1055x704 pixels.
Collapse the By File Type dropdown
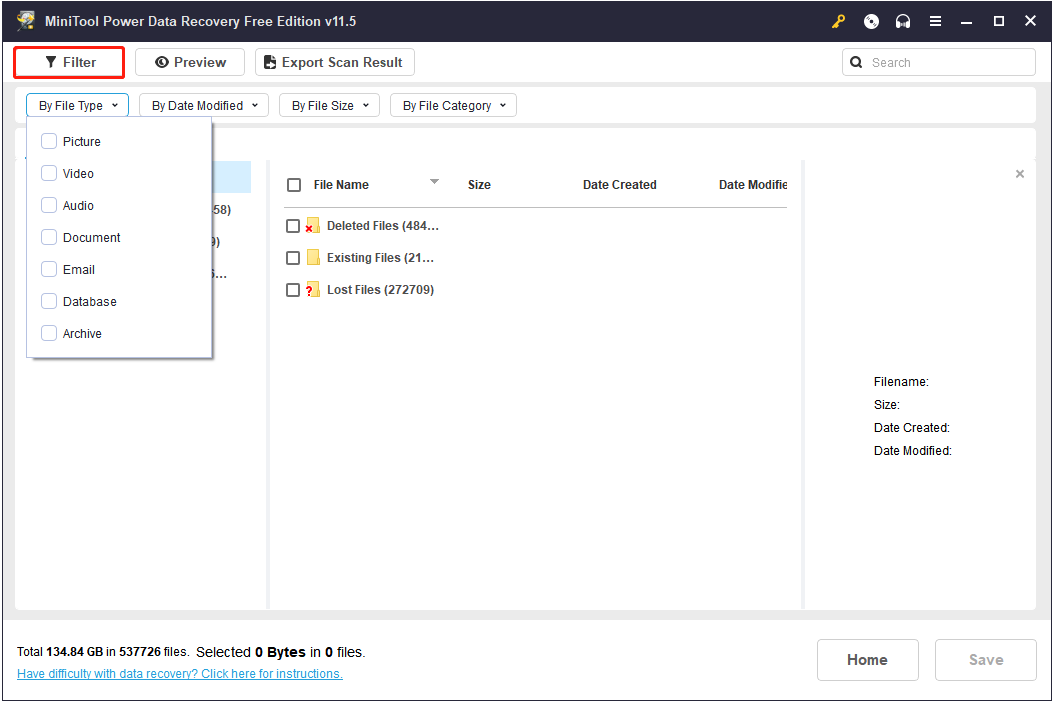(77, 106)
